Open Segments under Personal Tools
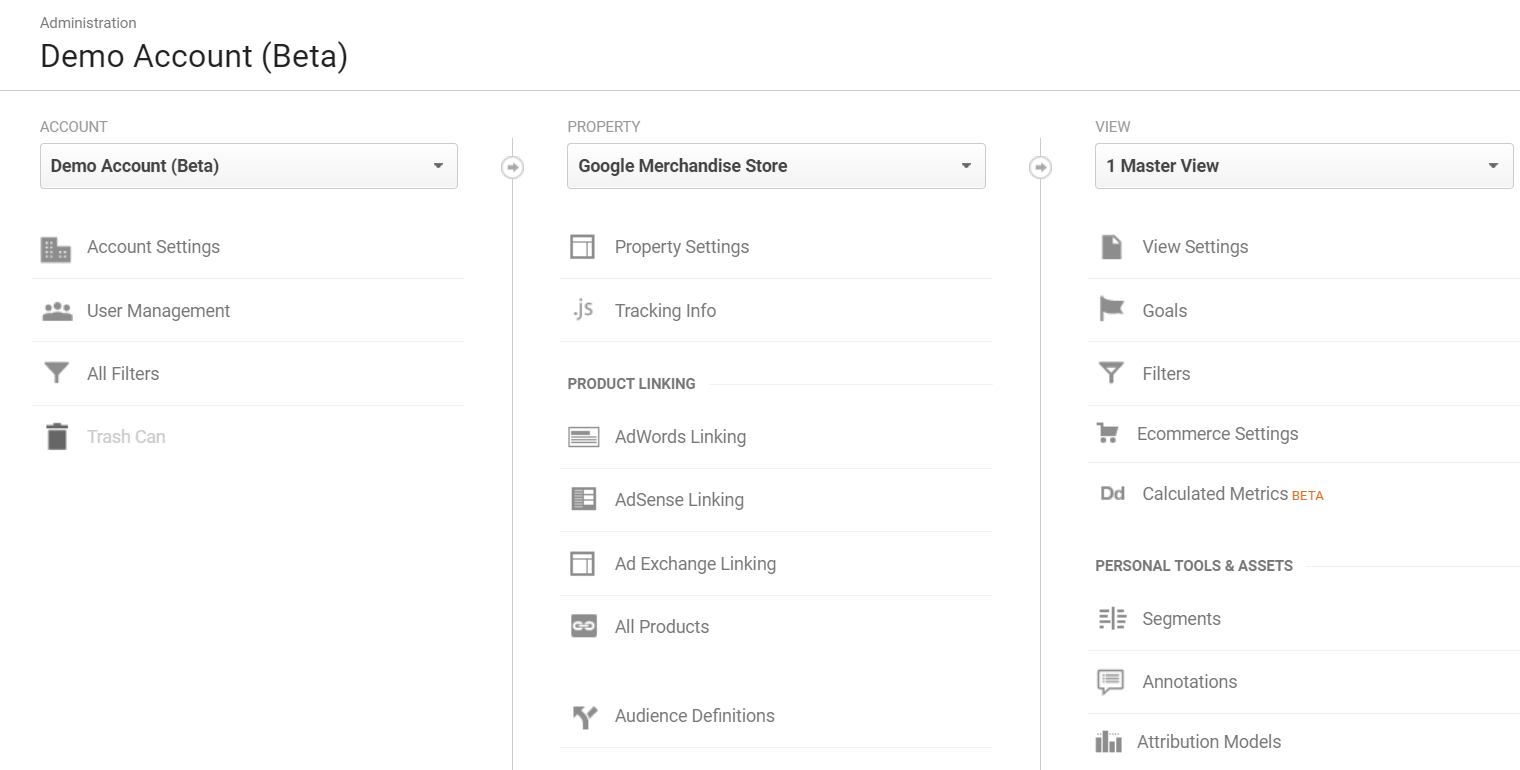The image size is (1520, 770). (1181, 619)
